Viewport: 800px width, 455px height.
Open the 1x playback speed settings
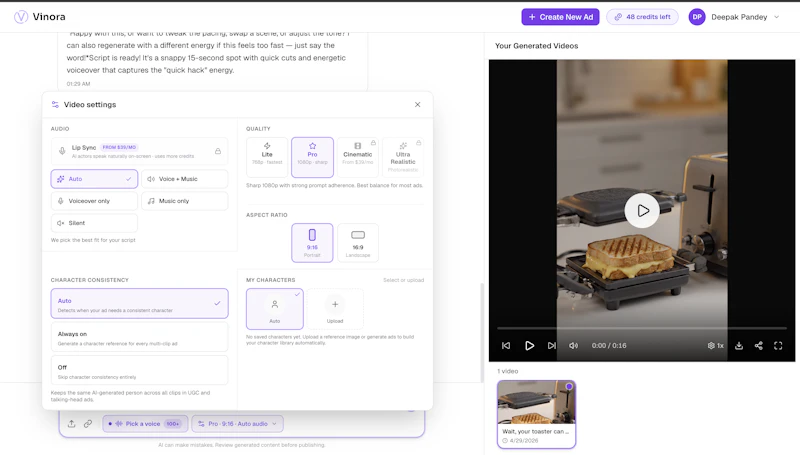coord(715,345)
